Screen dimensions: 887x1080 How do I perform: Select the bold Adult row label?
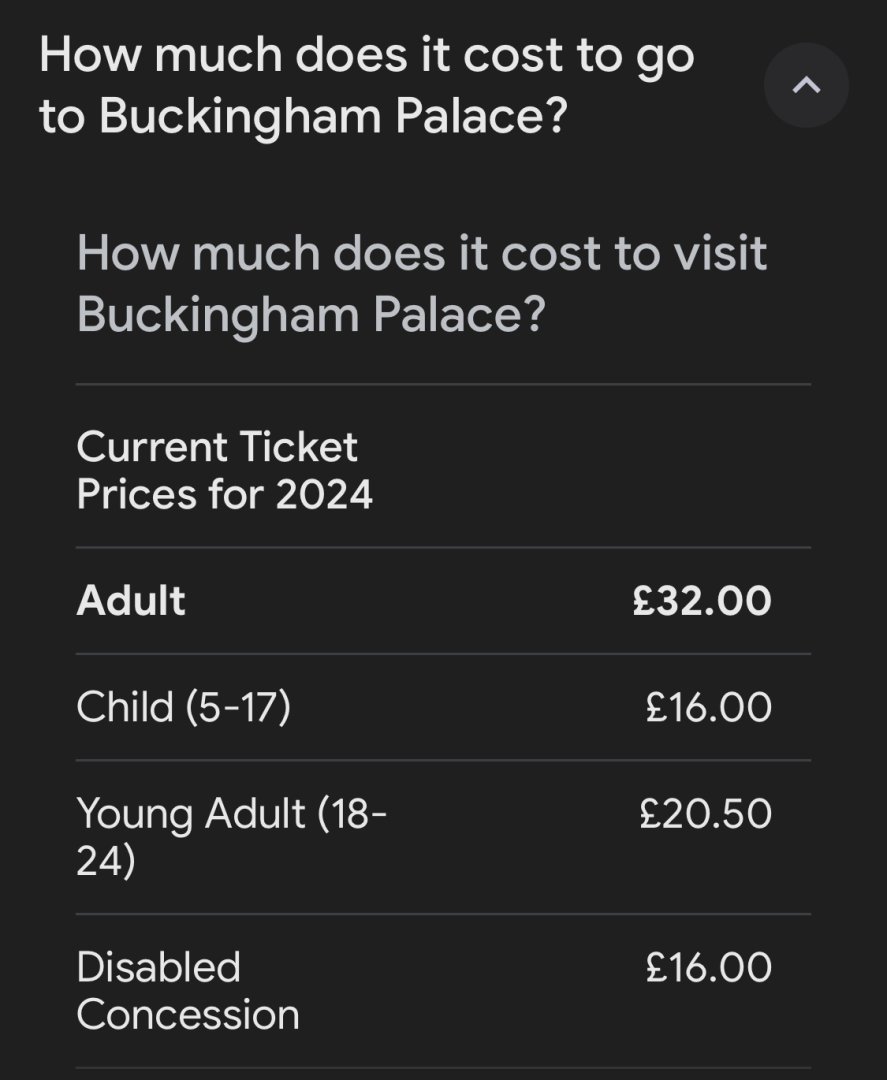coord(131,601)
